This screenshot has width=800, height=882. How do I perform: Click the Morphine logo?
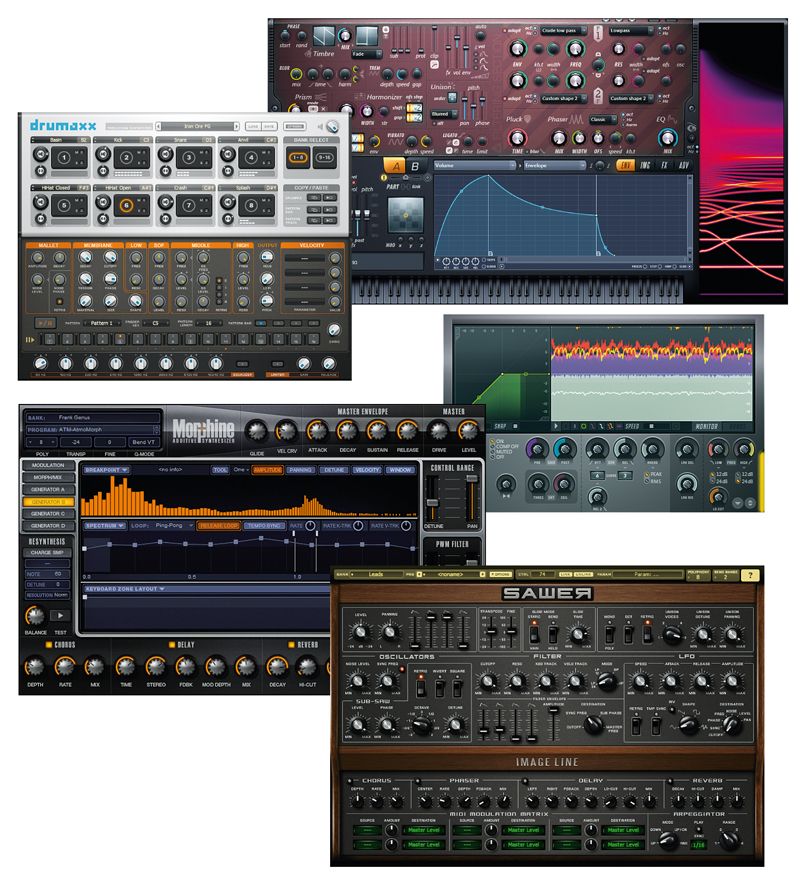tap(205, 427)
